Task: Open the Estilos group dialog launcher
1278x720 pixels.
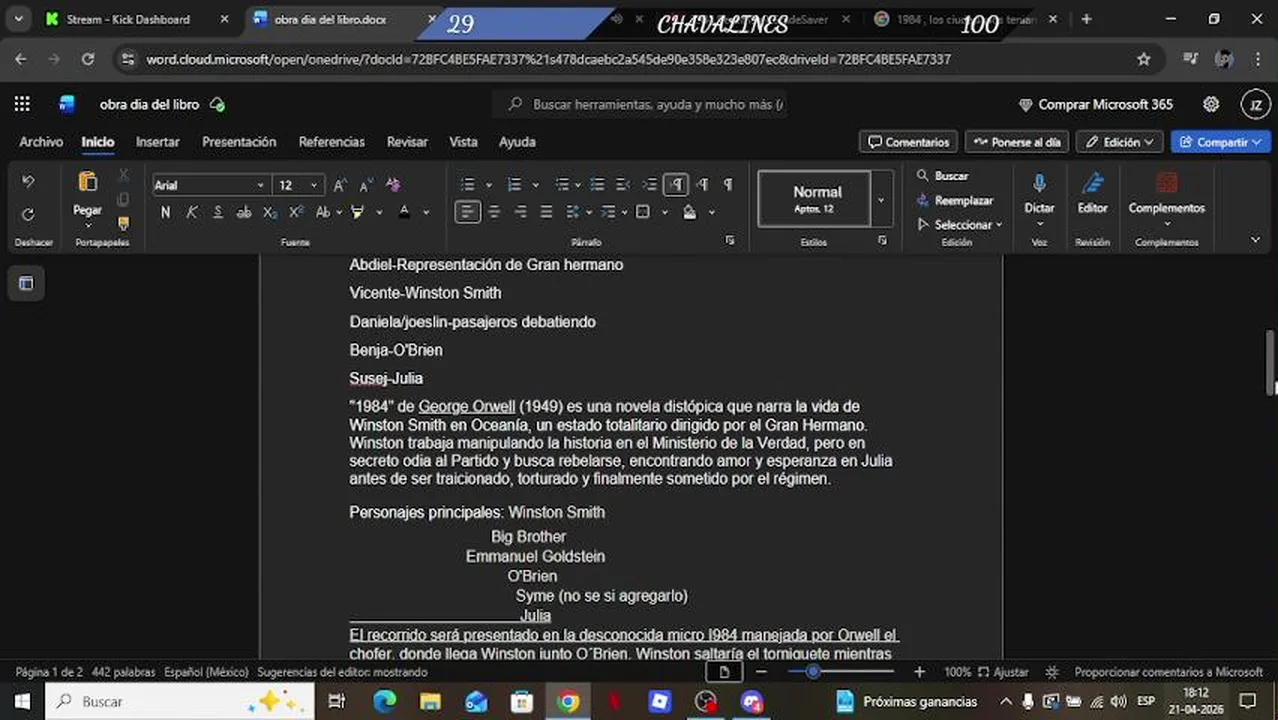Action: coord(882,241)
